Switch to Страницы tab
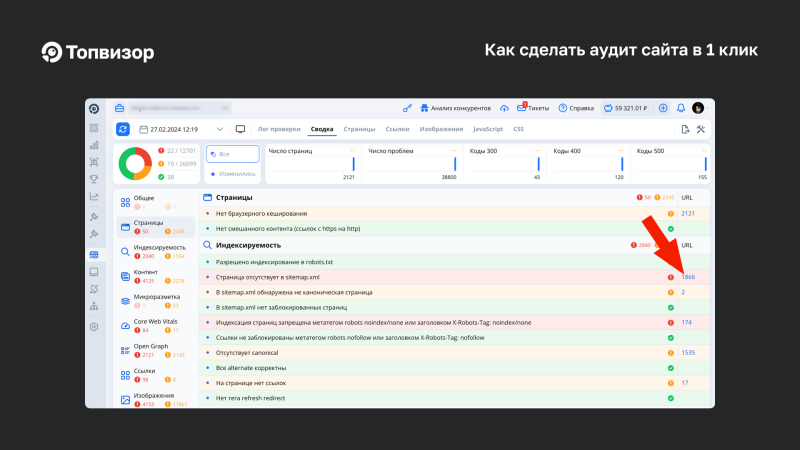Image resolution: width=800 pixels, height=450 pixels. [359, 129]
